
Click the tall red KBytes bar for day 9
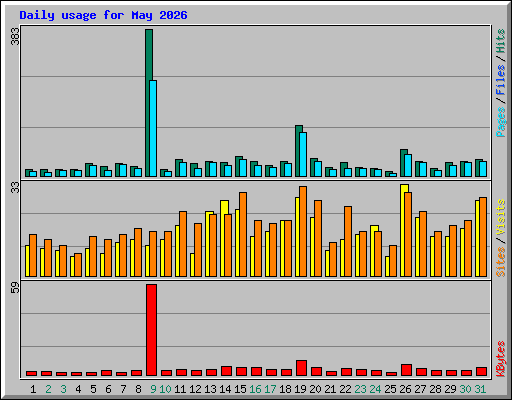coord(151,330)
